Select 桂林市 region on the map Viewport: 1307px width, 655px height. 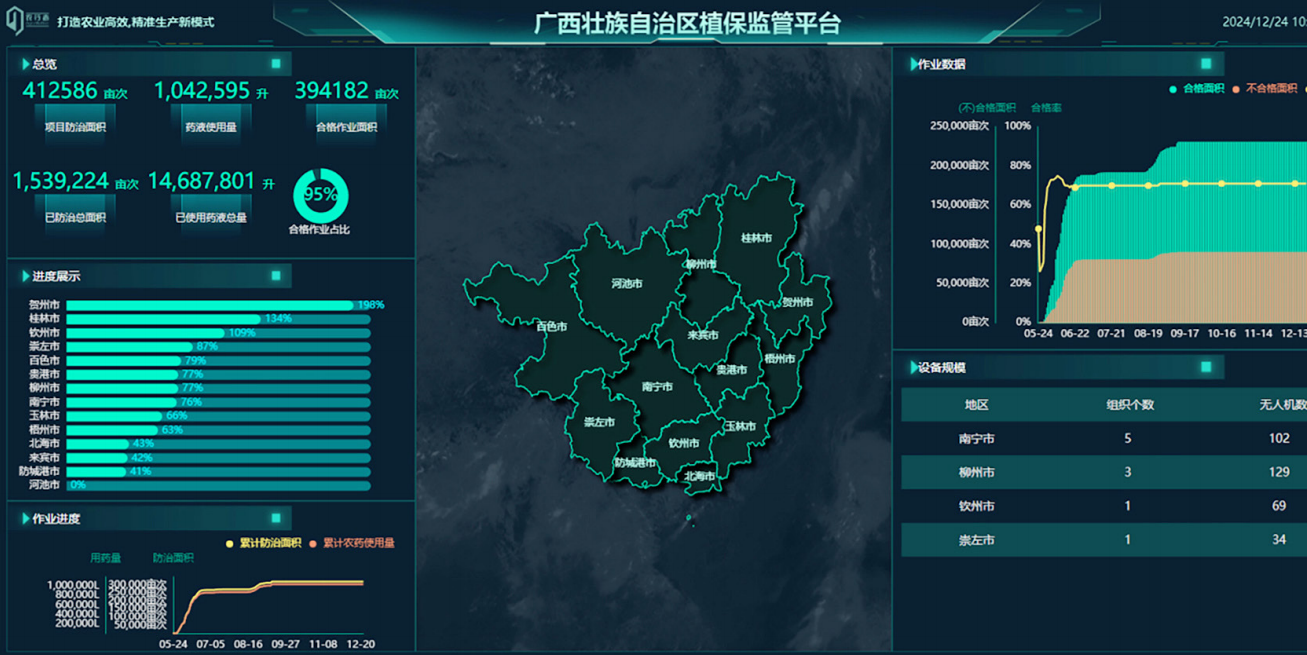click(x=755, y=238)
